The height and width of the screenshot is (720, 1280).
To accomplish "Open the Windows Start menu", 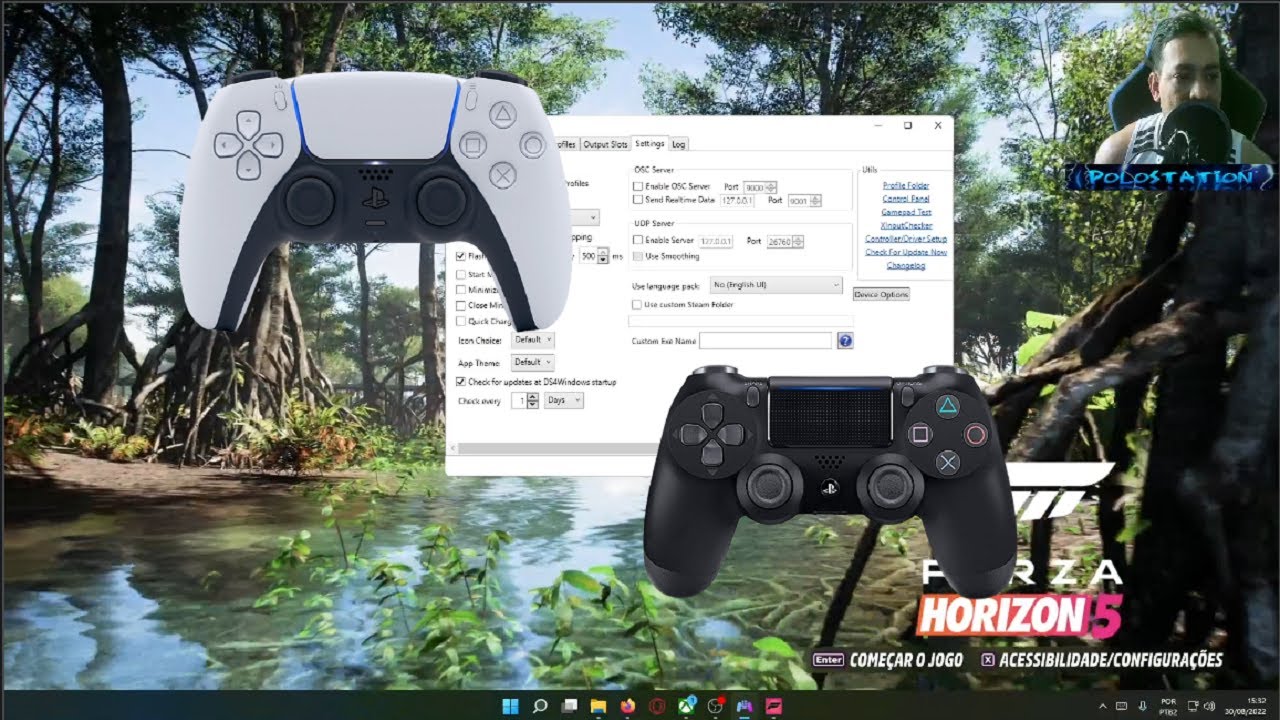I will pyautogui.click(x=510, y=706).
